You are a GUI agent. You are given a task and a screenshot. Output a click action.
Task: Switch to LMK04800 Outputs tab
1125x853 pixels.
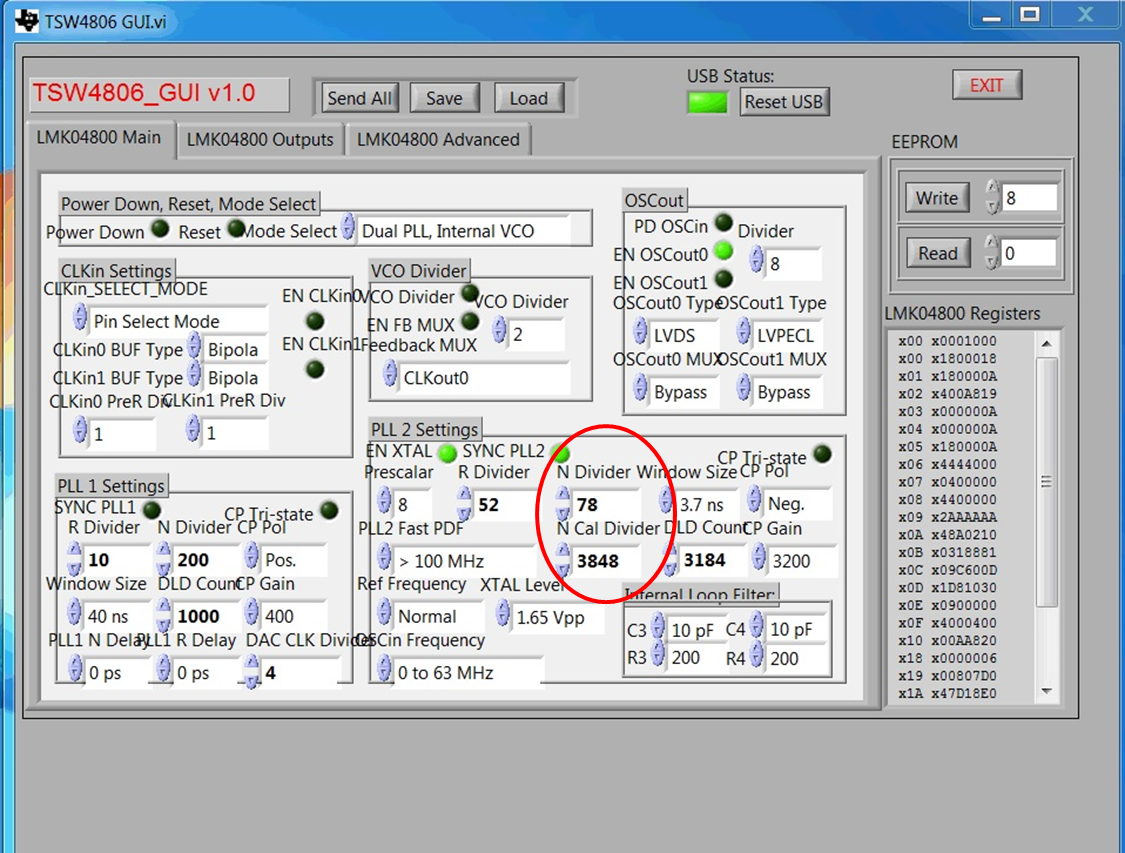[x=260, y=140]
